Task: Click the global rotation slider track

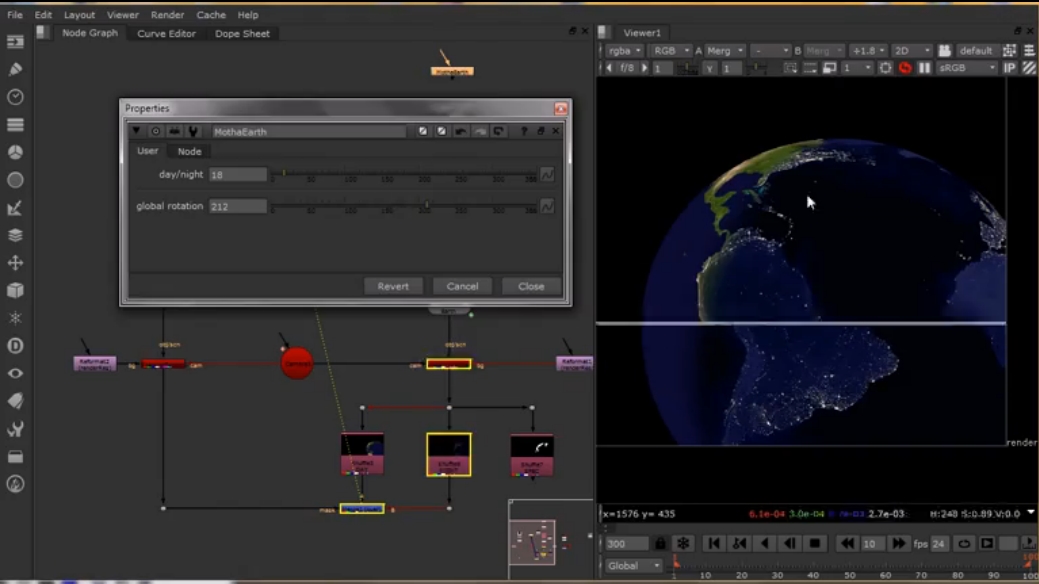Action: [x=404, y=206]
